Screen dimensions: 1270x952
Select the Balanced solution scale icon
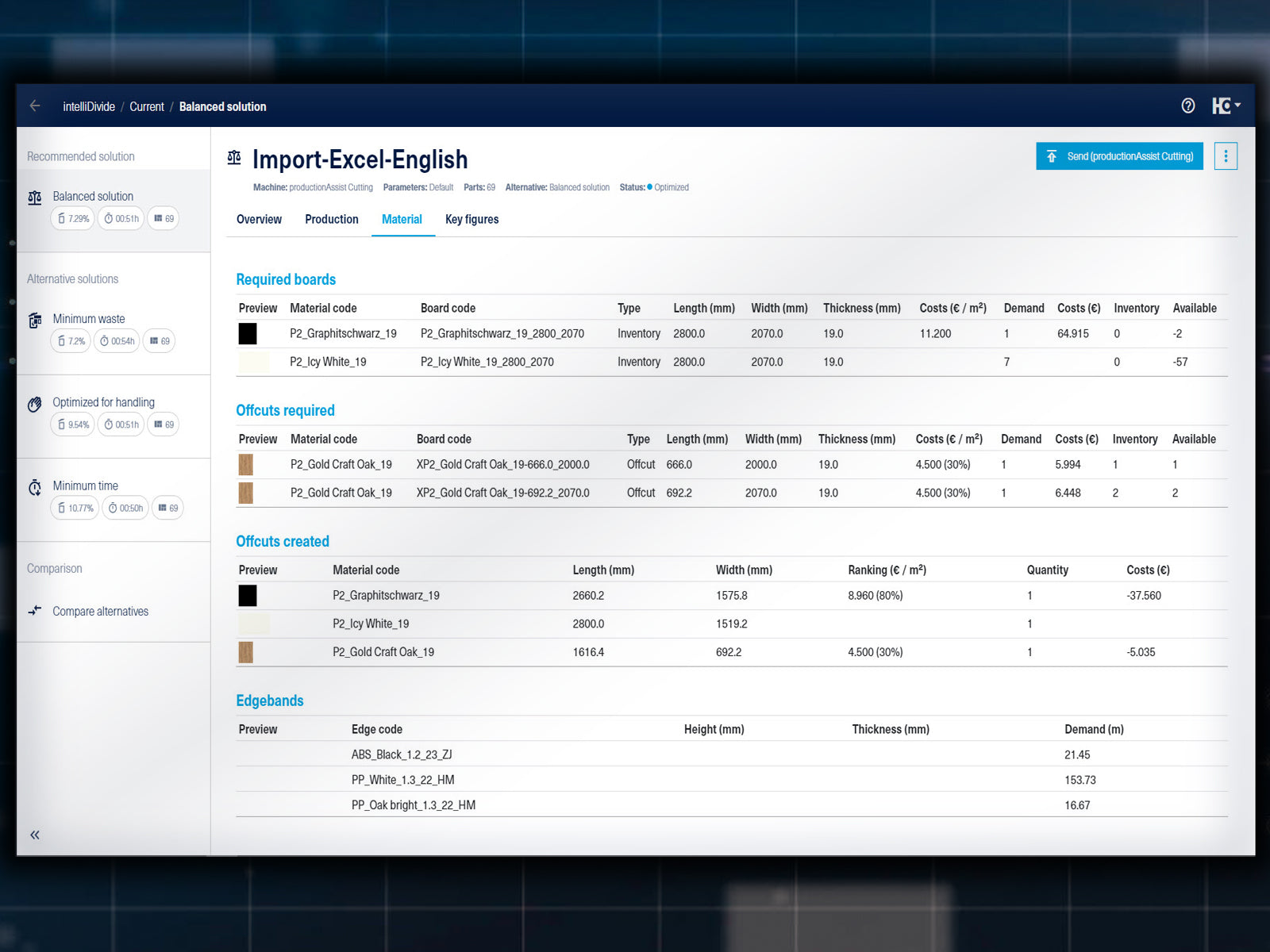coord(35,198)
